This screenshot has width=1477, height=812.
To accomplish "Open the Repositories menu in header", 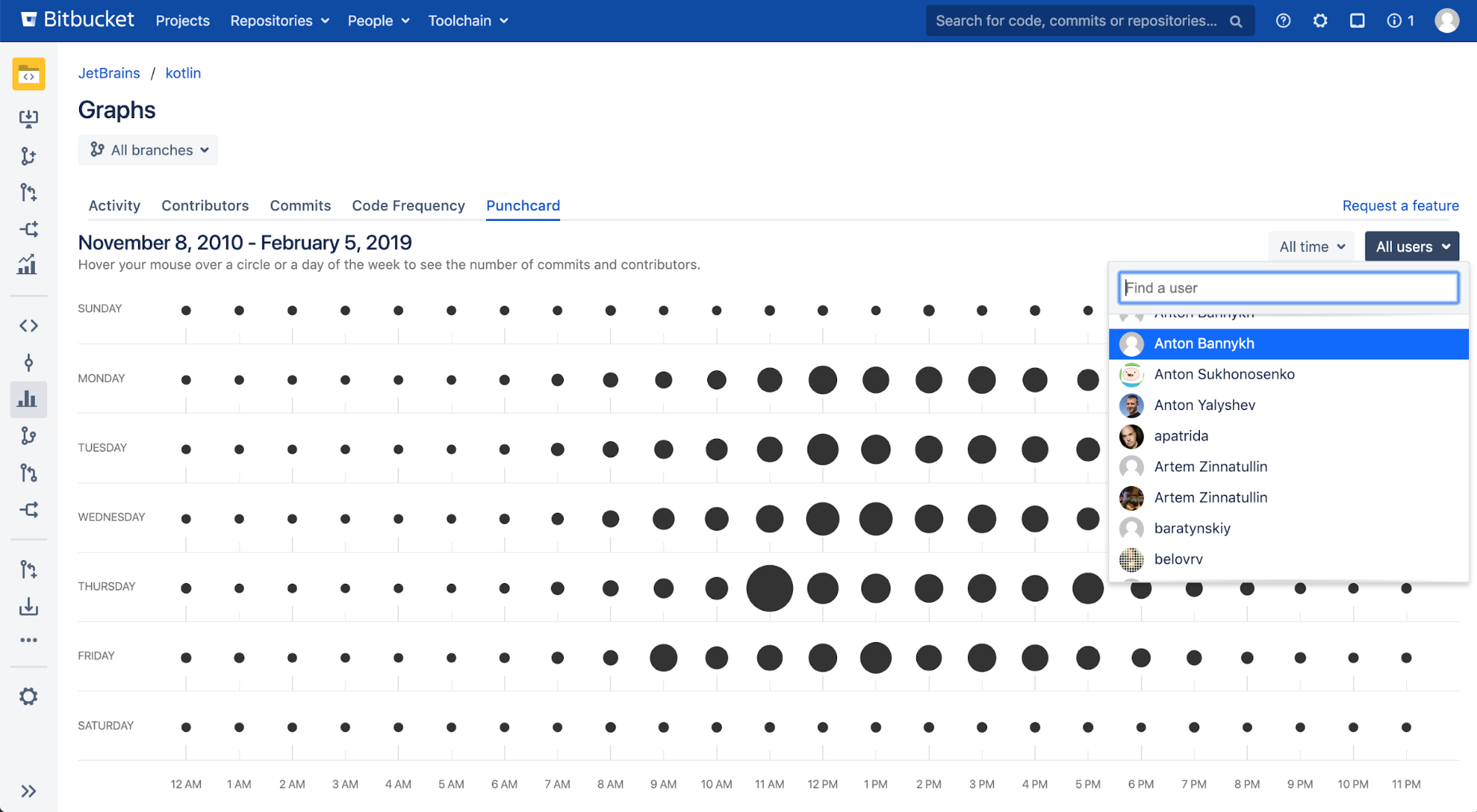I will pyautogui.click(x=279, y=21).
